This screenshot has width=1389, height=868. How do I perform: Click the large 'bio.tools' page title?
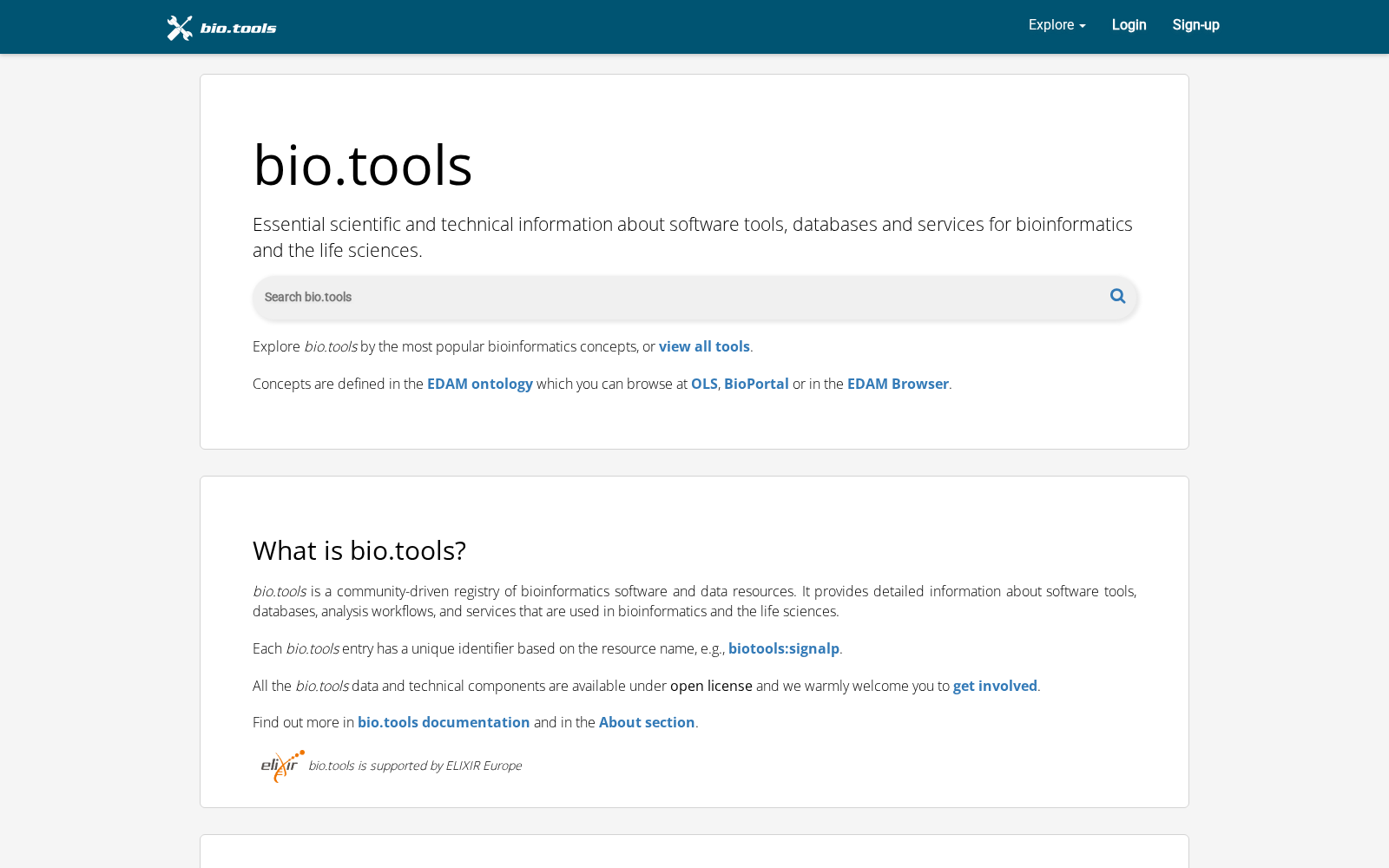(363, 165)
